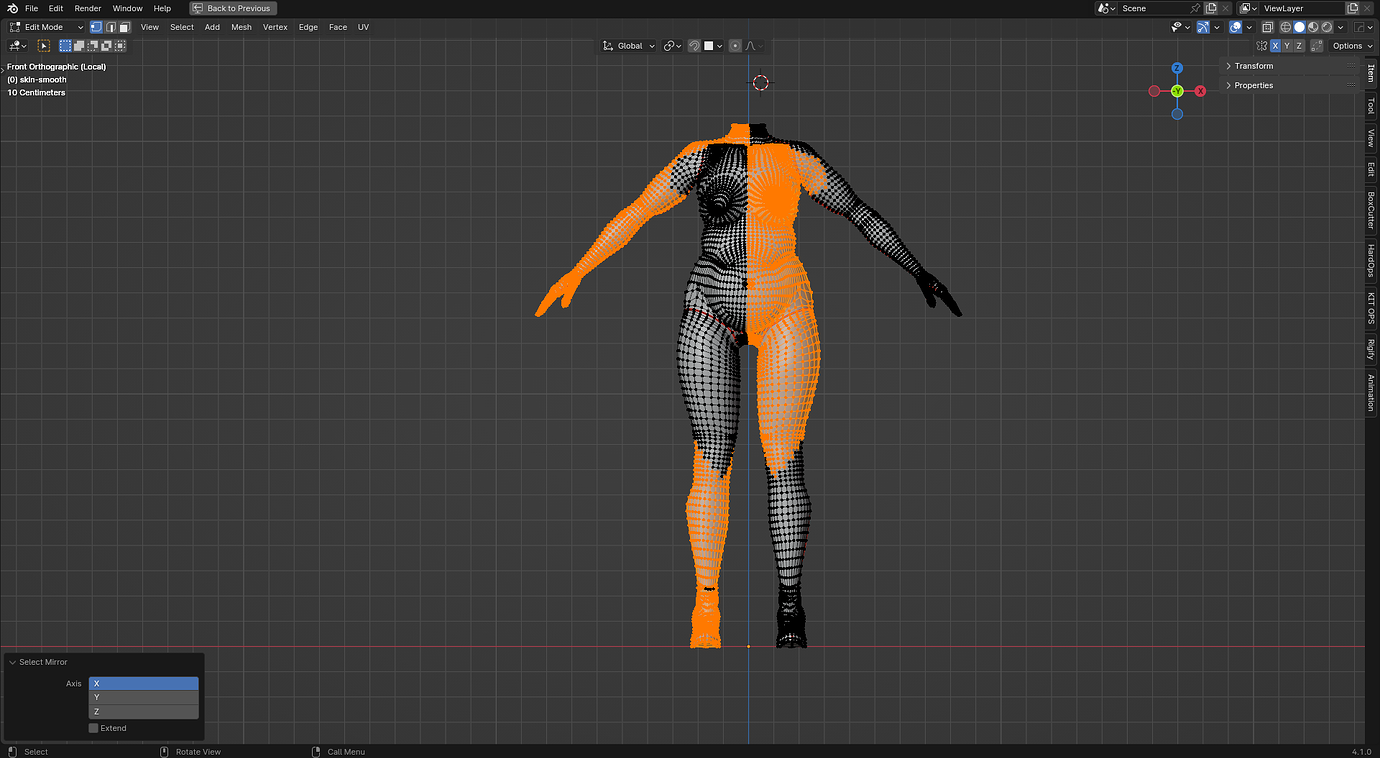
Task: Switch to the BoxCutter sidebar tab
Action: 1370,210
